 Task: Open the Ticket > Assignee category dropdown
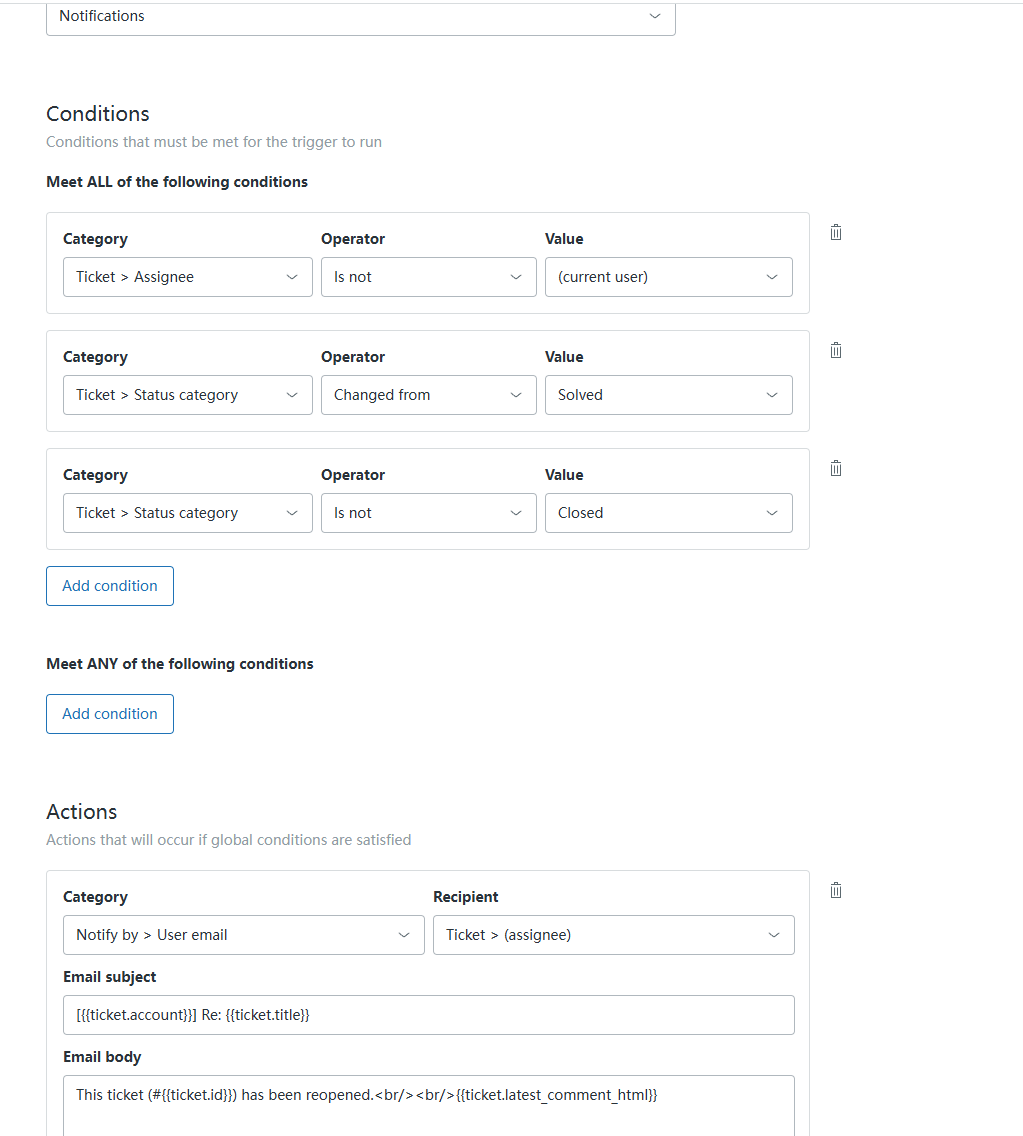(187, 277)
